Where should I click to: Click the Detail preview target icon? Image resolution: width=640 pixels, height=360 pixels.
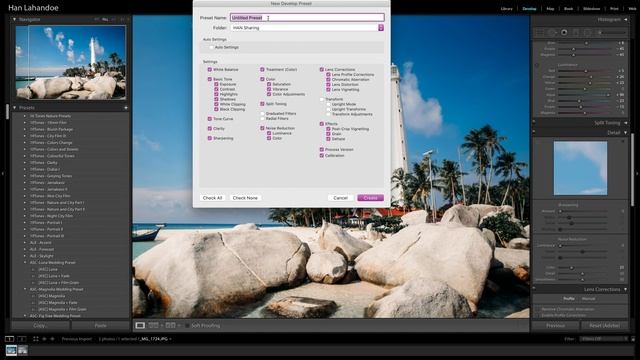tap(622, 141)
